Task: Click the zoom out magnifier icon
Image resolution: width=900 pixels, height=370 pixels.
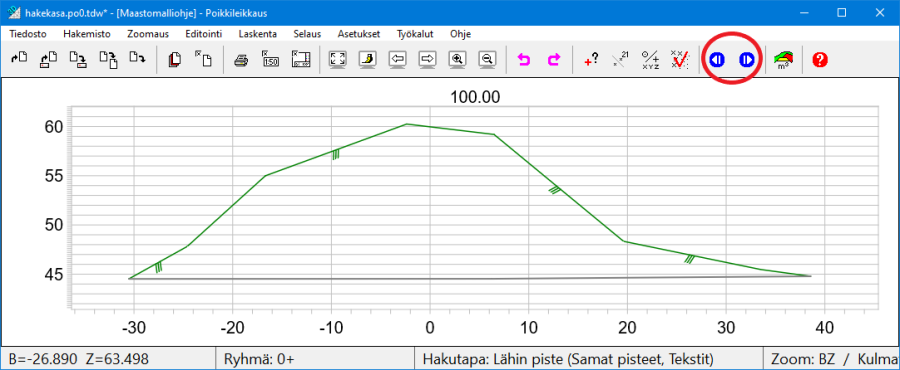Action: (x=487, y=59)
